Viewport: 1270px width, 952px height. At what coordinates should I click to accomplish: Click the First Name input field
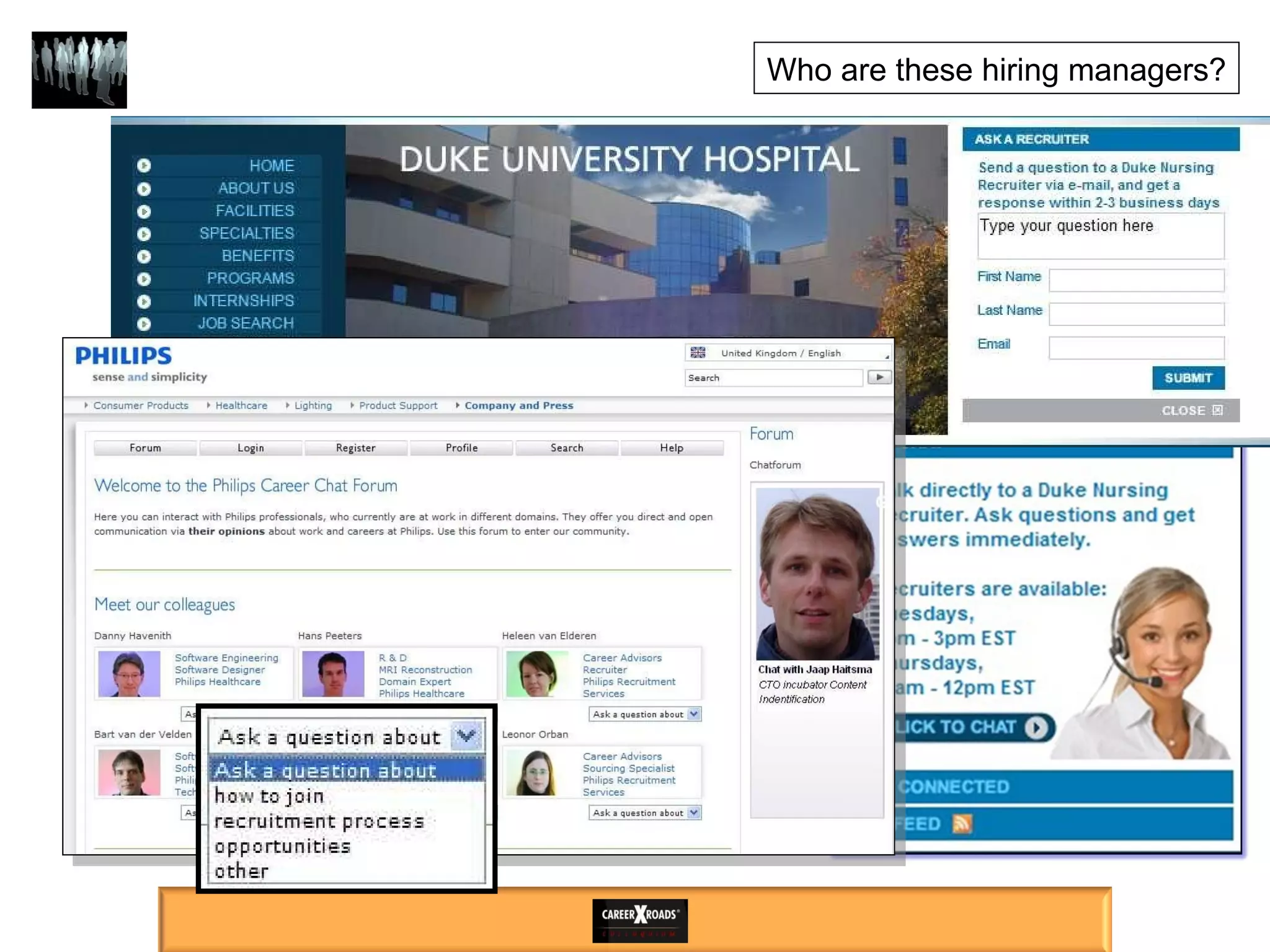pos(1136,280)
